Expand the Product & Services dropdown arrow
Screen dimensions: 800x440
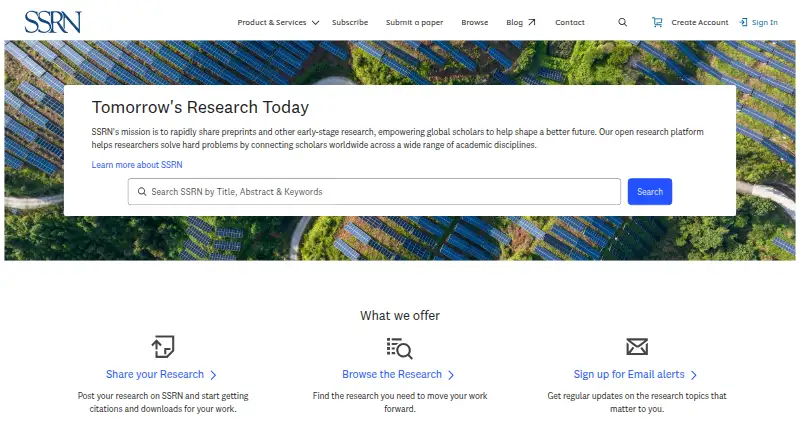315,22
